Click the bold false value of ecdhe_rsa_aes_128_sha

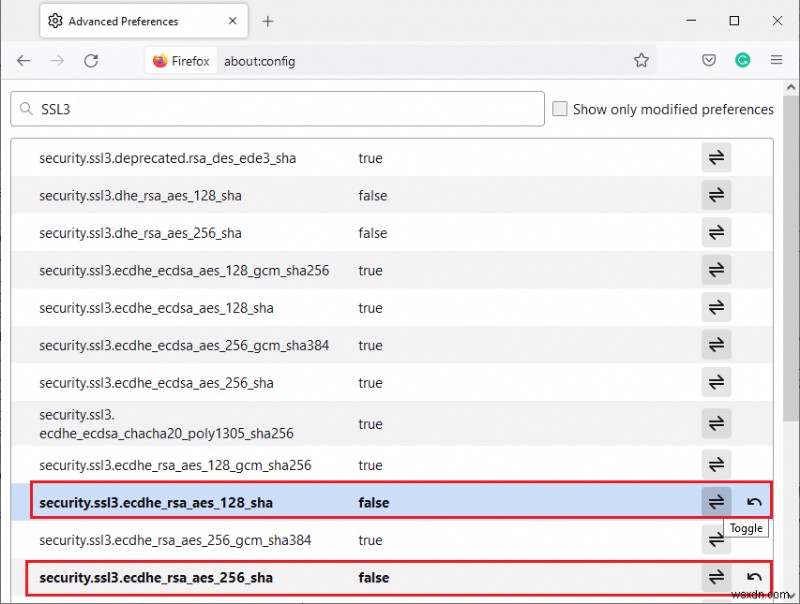coord(374,503)
